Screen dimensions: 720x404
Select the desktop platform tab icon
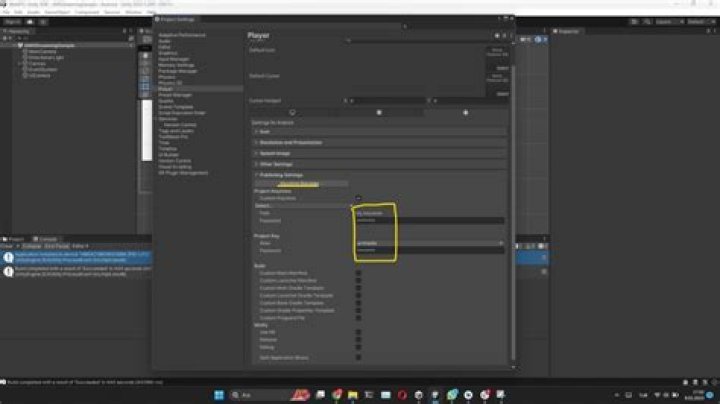tap(292, 112)
